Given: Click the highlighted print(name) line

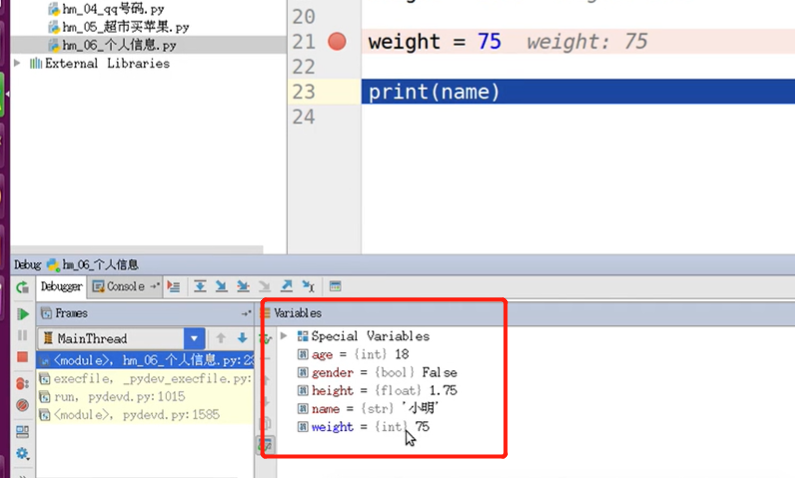Looking at the screenshot, I should (578, 92).
